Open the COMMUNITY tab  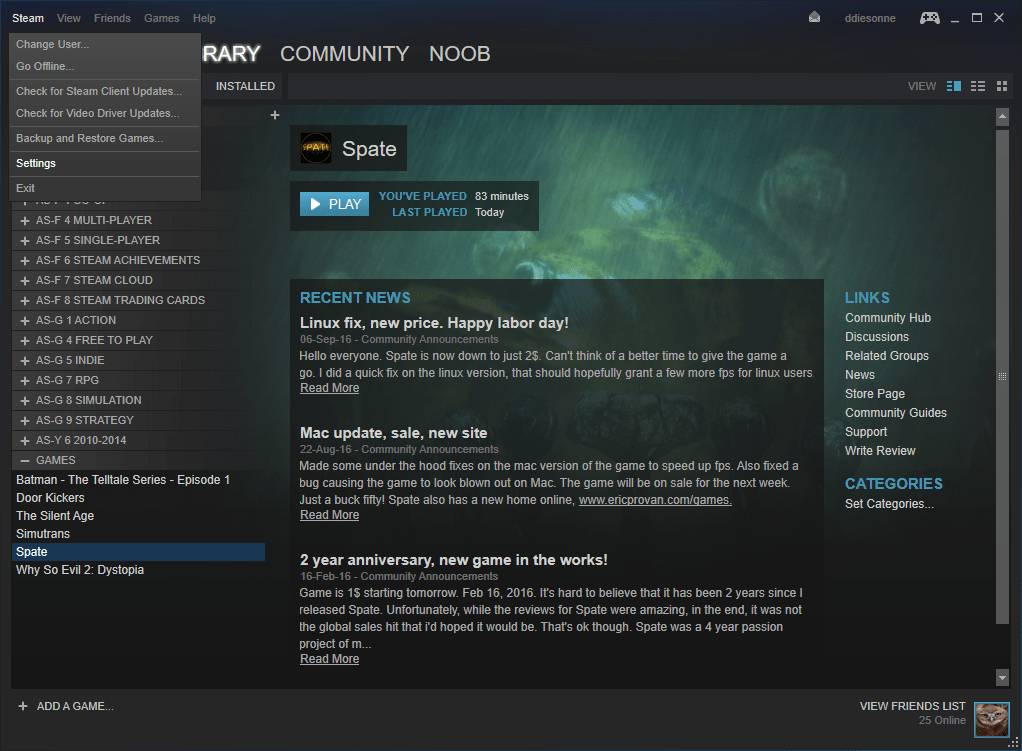[x=344, y=54]
